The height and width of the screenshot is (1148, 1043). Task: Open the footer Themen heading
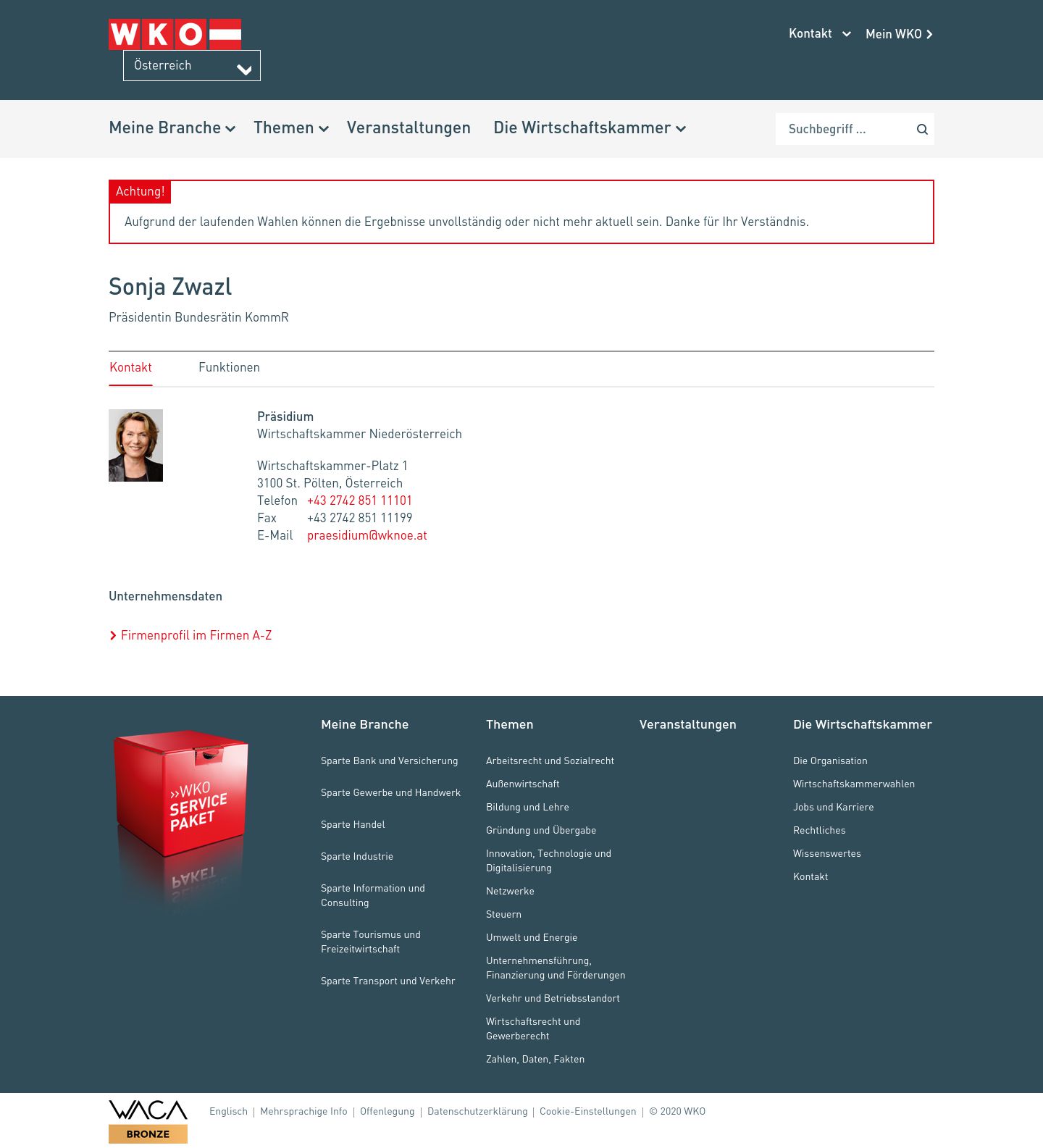[509, 724]
